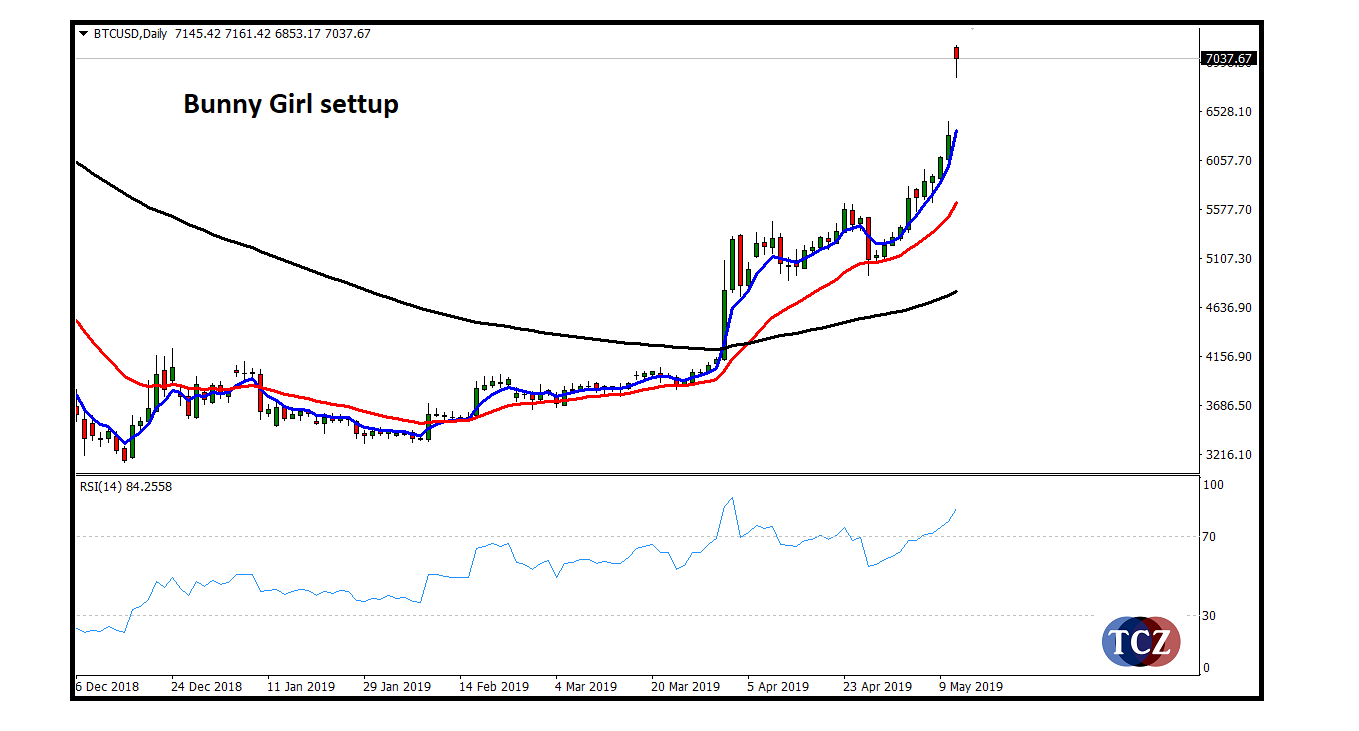Click the 'Bunny Girl settup' title text

[291, 103]
